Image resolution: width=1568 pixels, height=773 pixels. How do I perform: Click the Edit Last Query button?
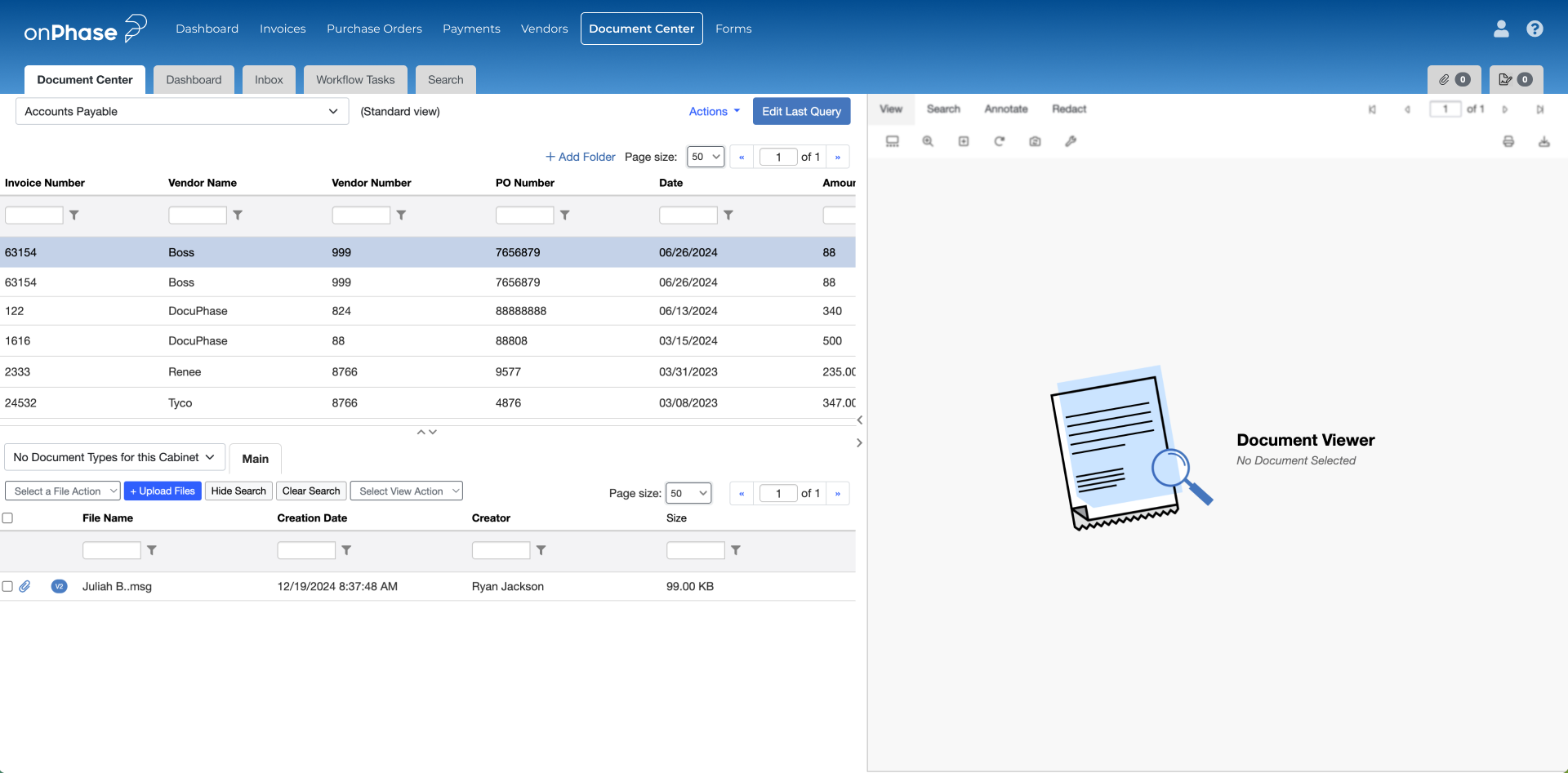click(x=801, y=111)
